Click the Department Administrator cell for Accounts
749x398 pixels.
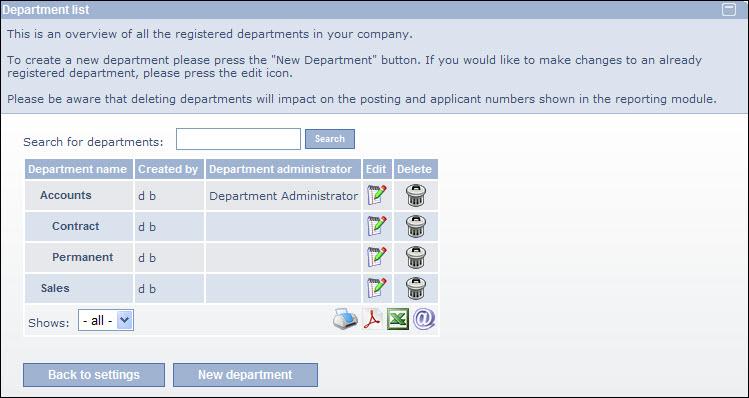(x=284, y=196)
